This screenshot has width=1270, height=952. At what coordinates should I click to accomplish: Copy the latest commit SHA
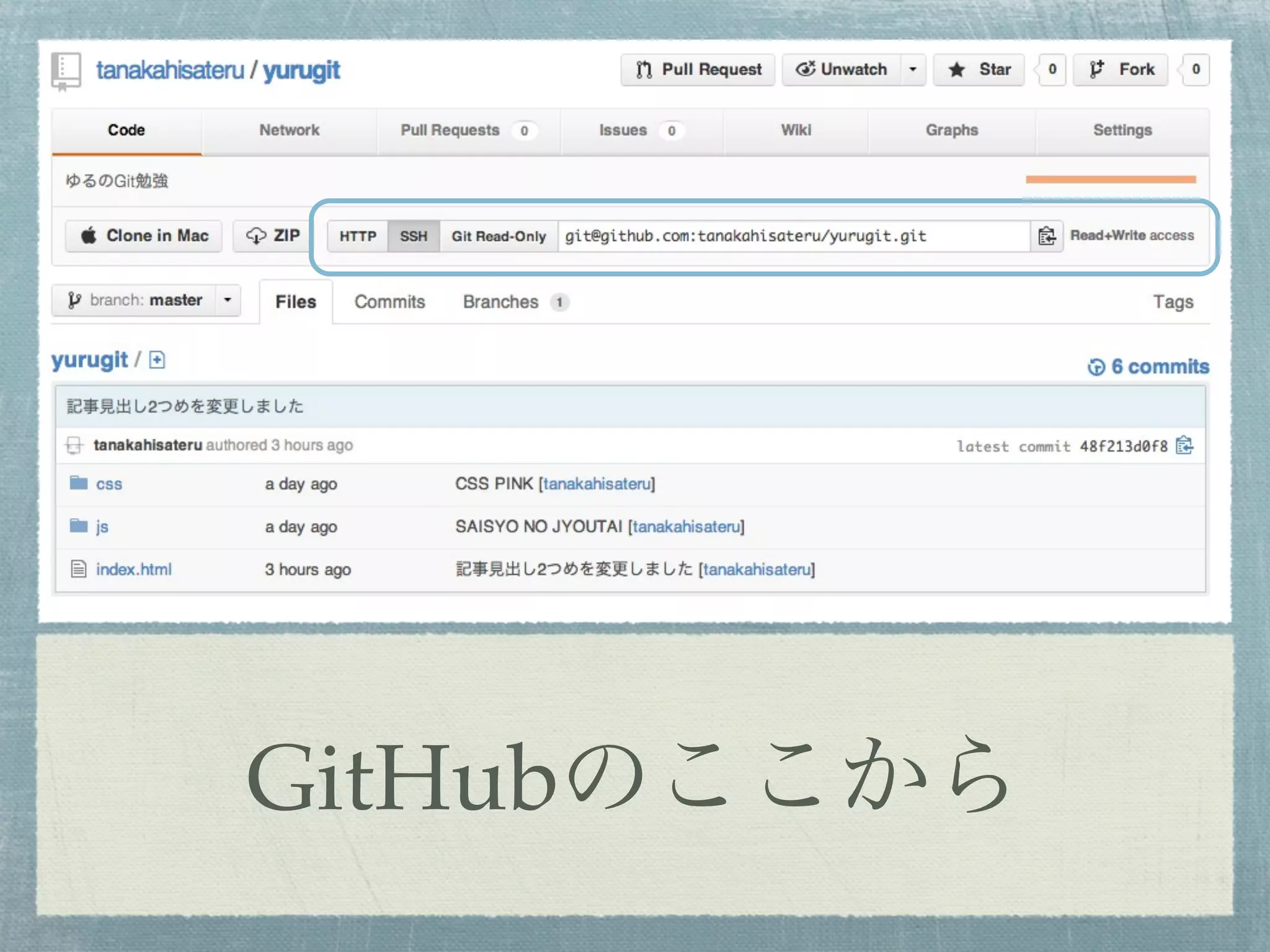click(x=1184, y=446)
